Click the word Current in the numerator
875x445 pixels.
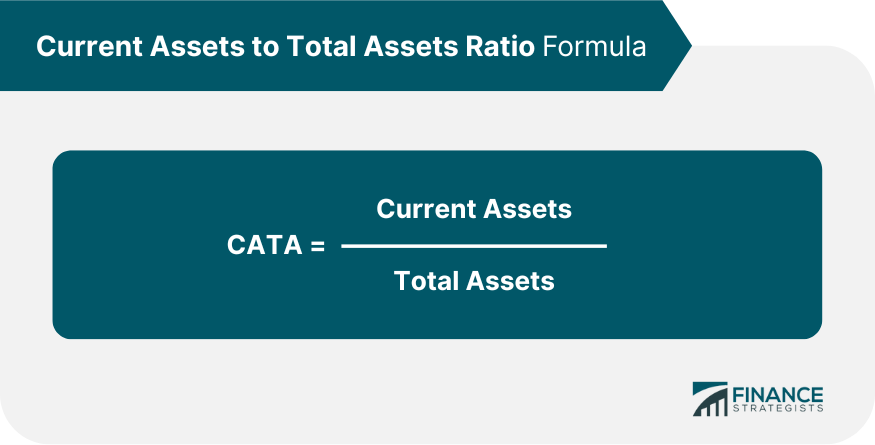click(x=424, y=209)
